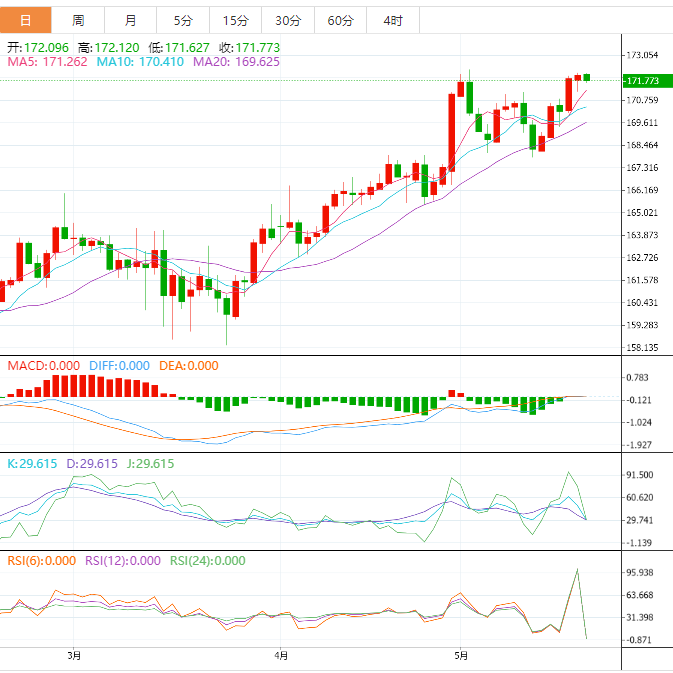The width and height of the screenshot is (673, 673).
Task: Switch to the 日 daily chart tab
Action: coord(25,20)
